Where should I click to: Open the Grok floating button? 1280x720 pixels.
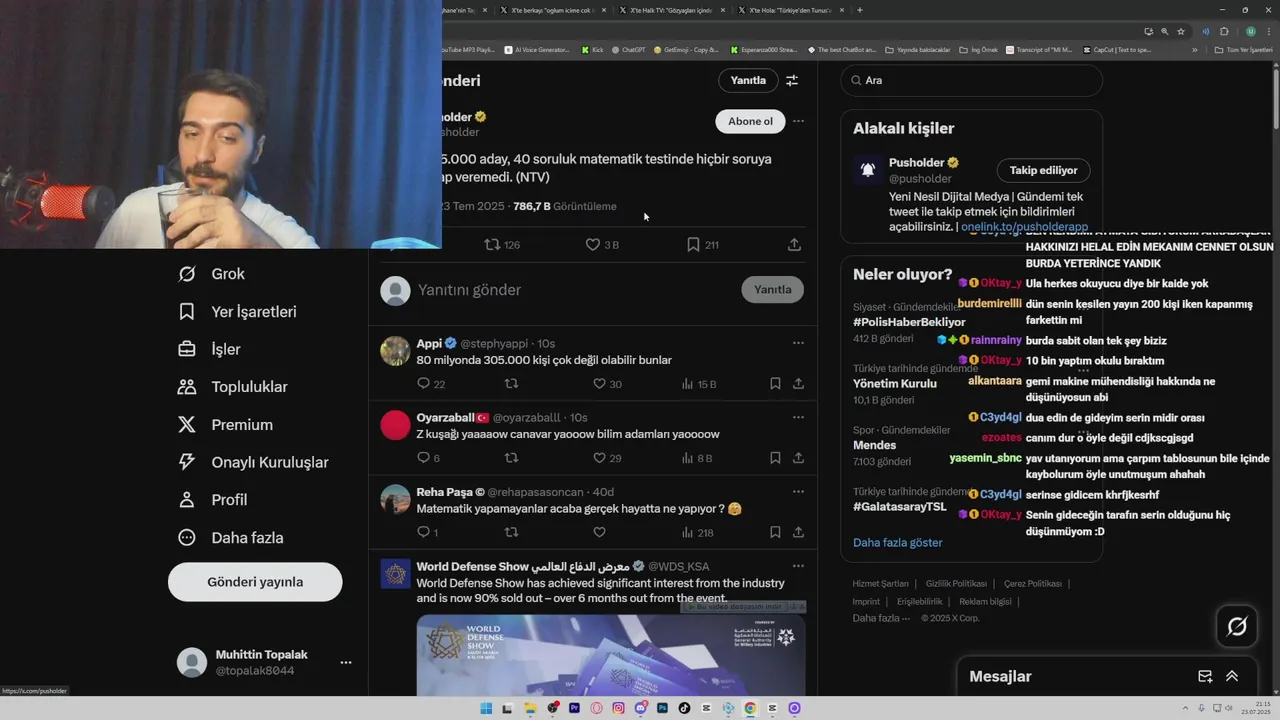coord(1237,627)
